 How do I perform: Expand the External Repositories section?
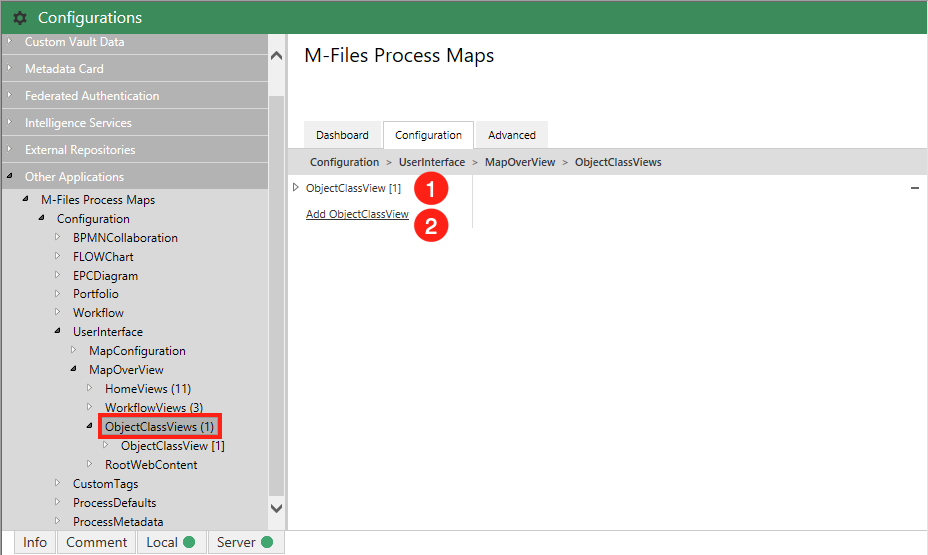pyautogui.click(x=80, y=150)
